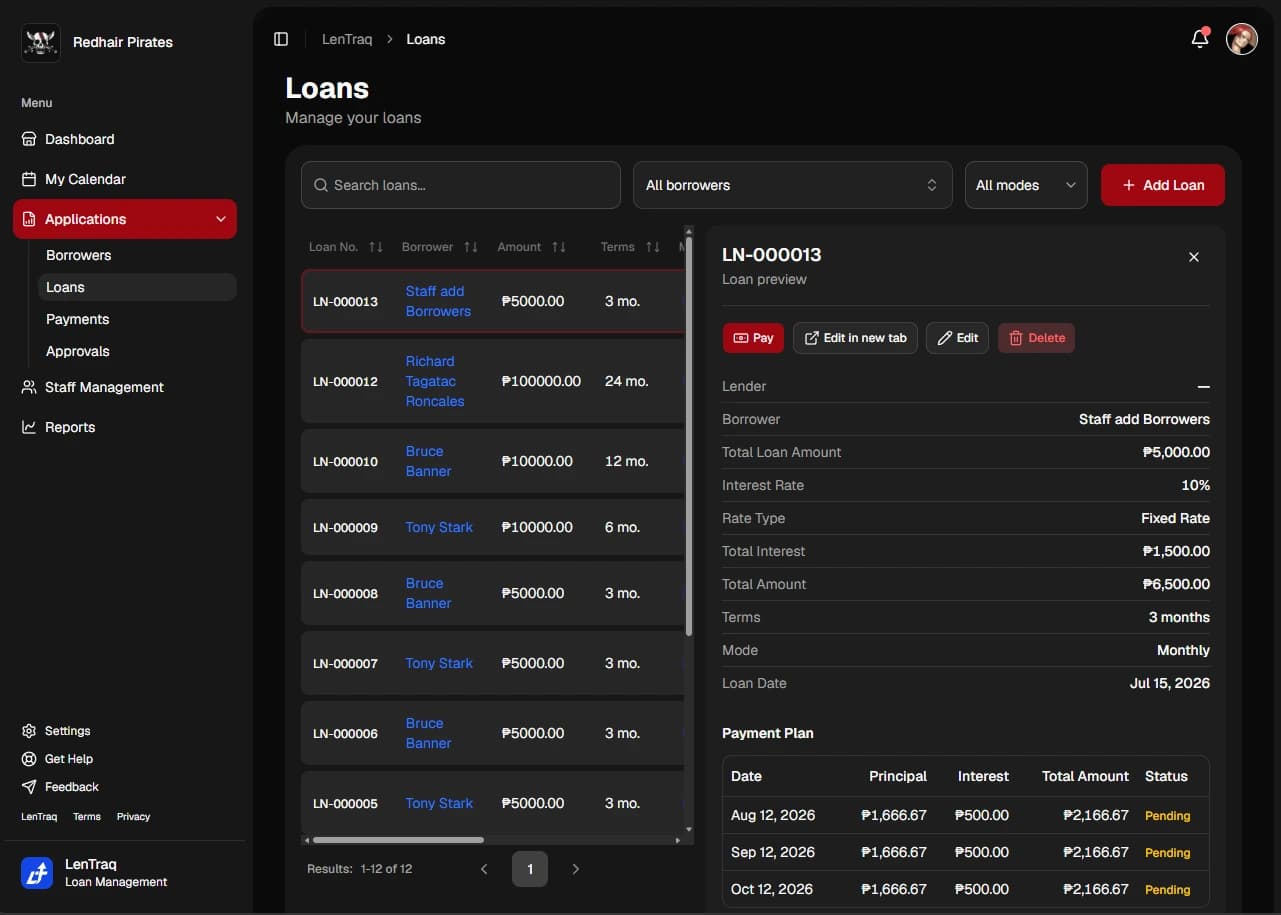
Task: Open the user avatar profile menu
Action: (1242, 39)
